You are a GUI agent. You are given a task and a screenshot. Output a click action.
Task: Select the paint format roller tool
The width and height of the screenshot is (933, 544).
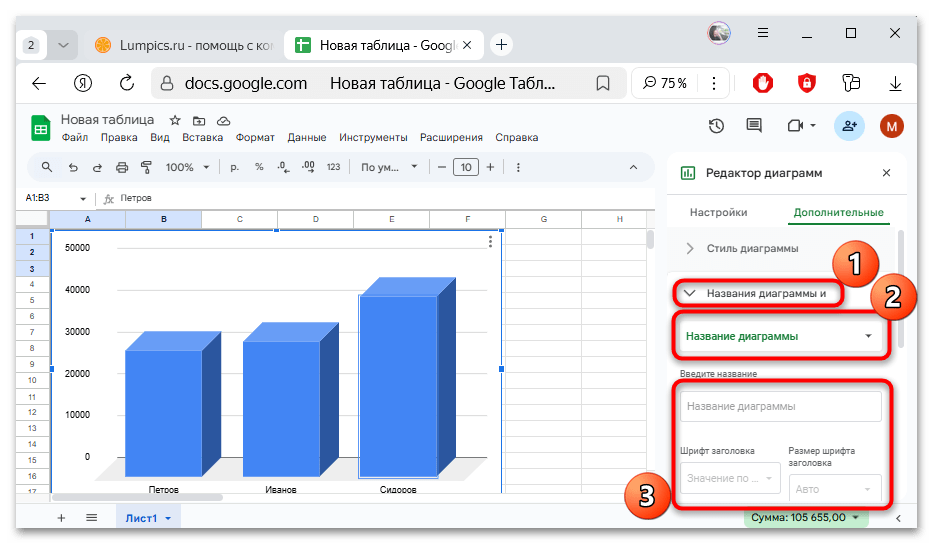point(146,168)
